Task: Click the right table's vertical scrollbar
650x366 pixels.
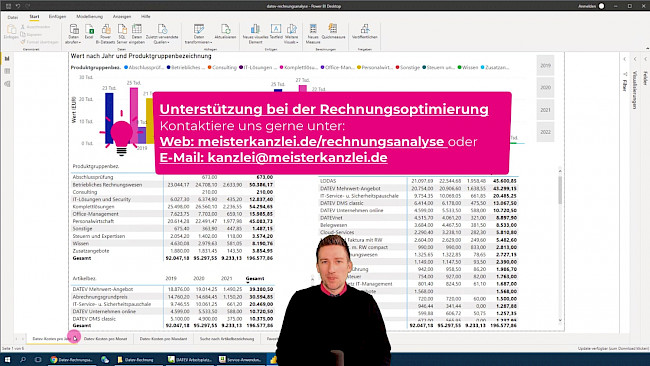Action: point(560,190)
